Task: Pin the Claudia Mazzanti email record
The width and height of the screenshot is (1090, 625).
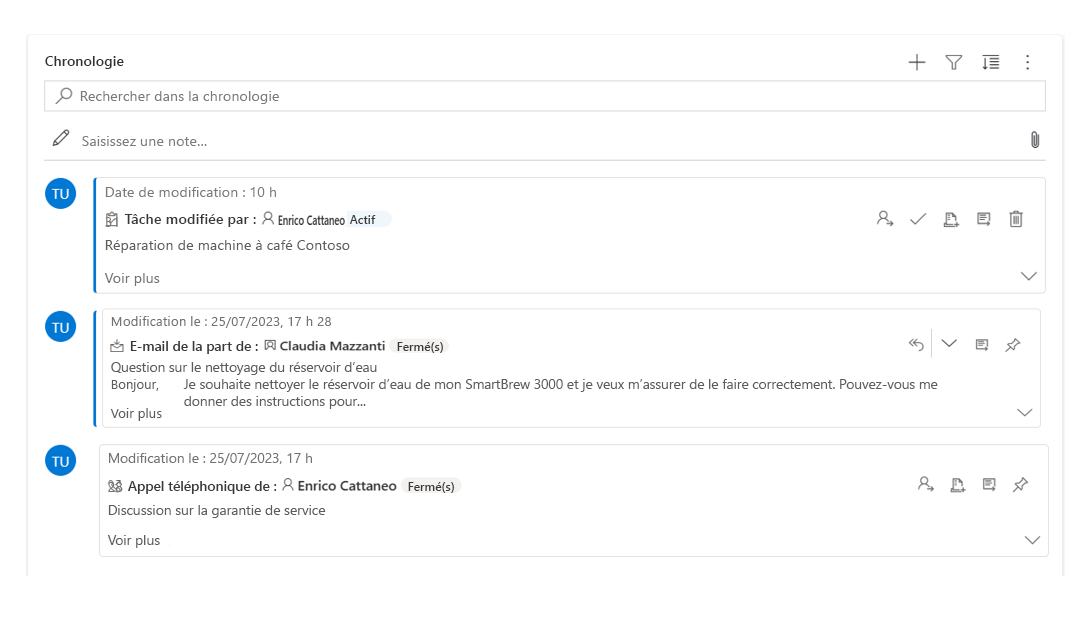Action: (x=1013, y=344)
